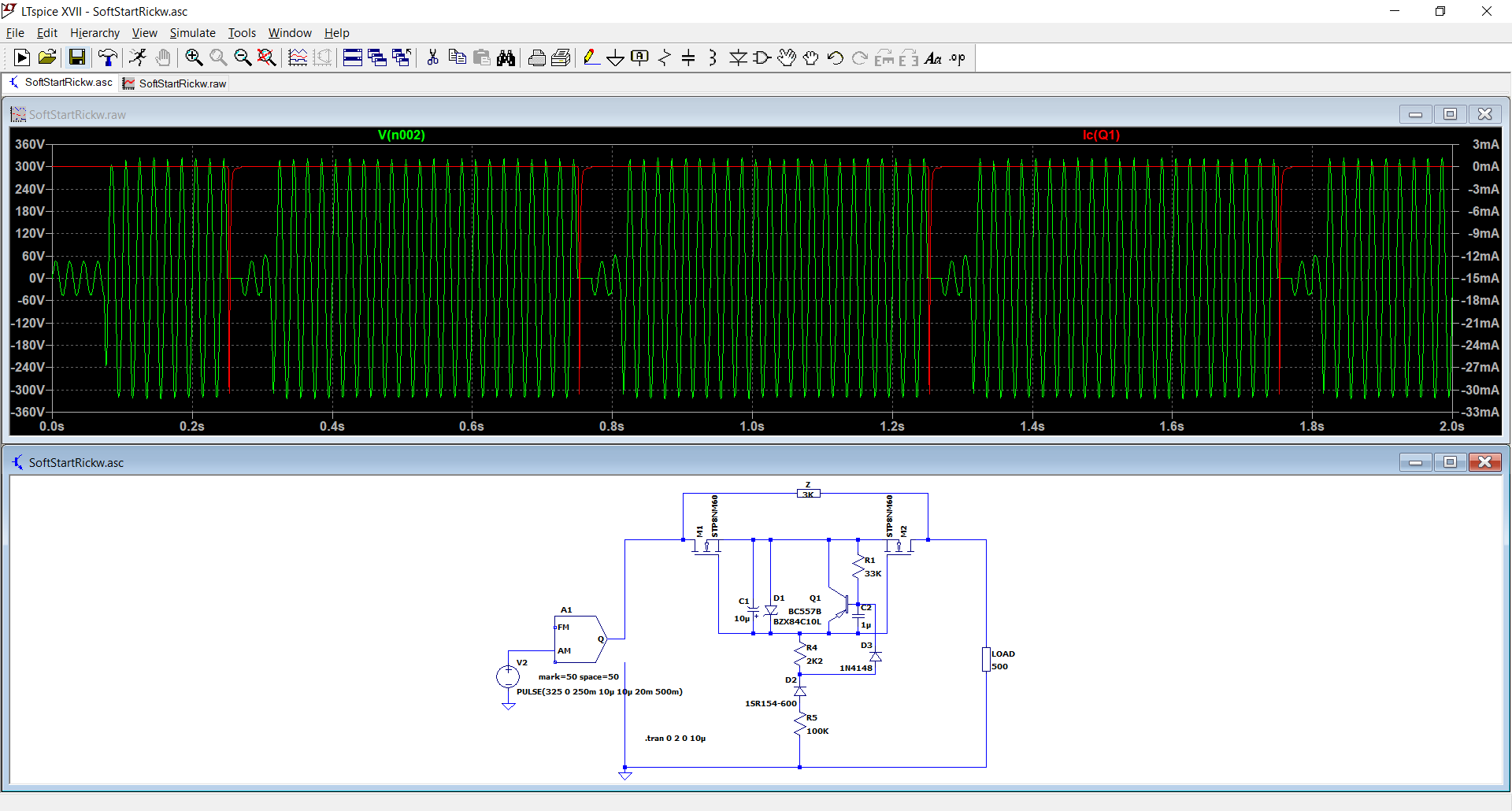The image size is (1512, 811).
Task: Open the Control Panel hammer icon
Action: pyautogui.click(x=108, y=57)
